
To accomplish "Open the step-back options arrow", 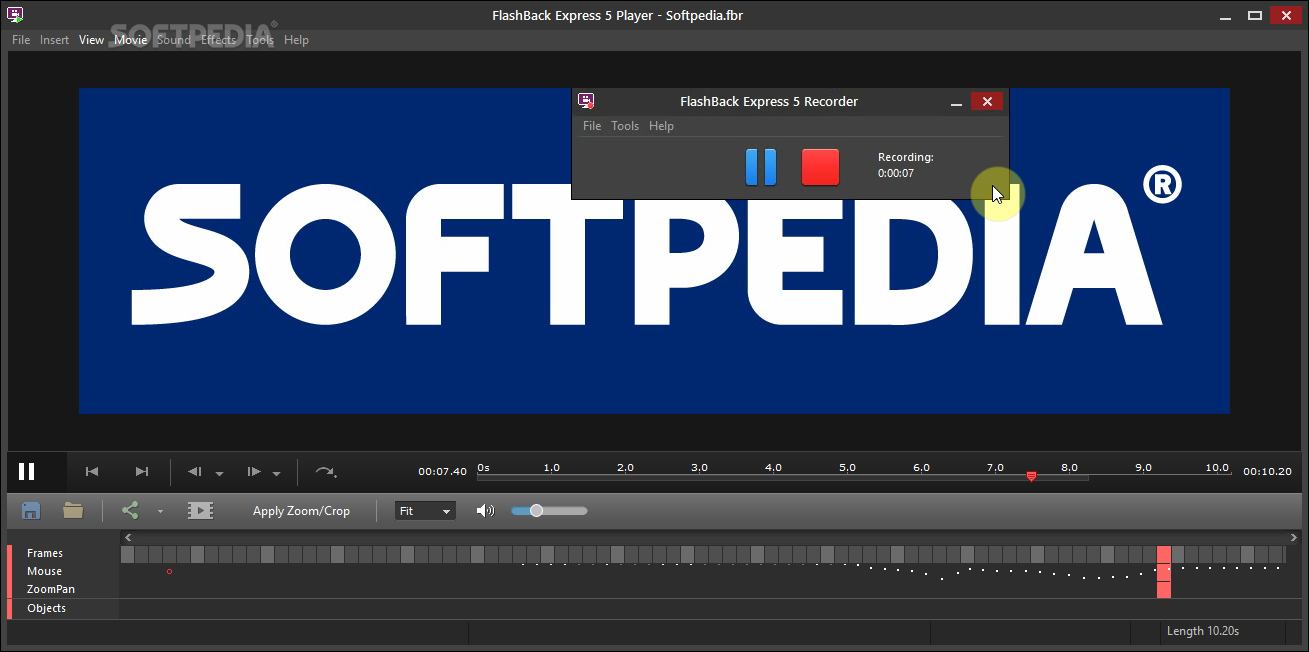I will pyautogui.click(x=219, y=474).
